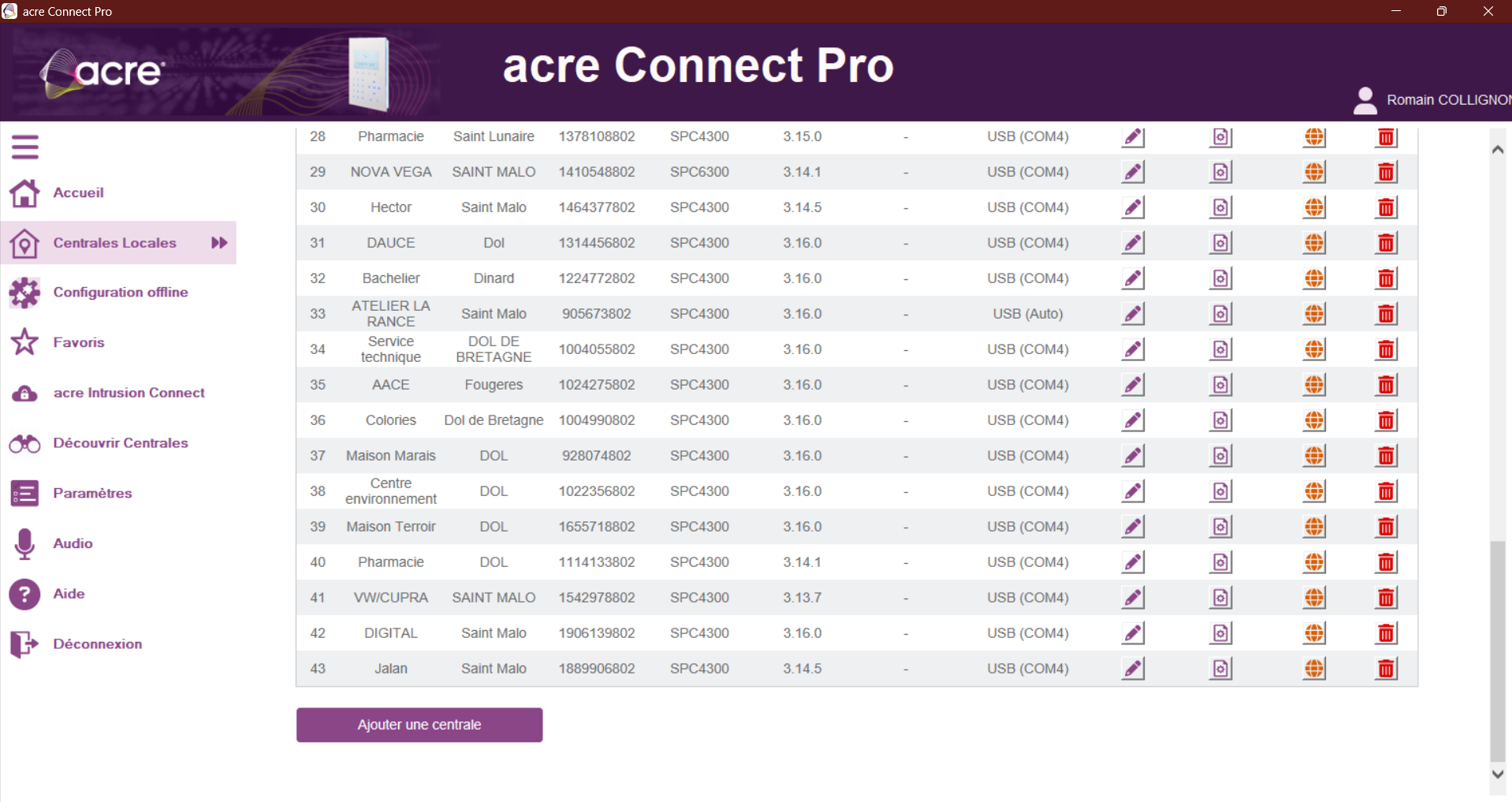Open Configuration offline menu item
The height and width of the screenshot is (802, 1512).
[121, 293]
